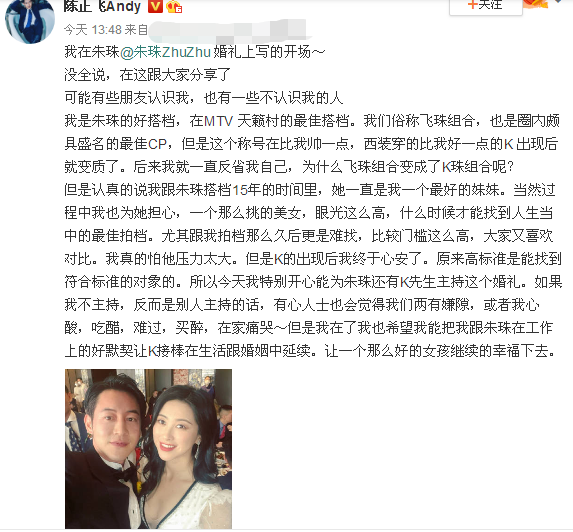The height and width of the screenshot is (532, 573).
Task: Click the orange plus icon on 关注
Action: (473, 4)
